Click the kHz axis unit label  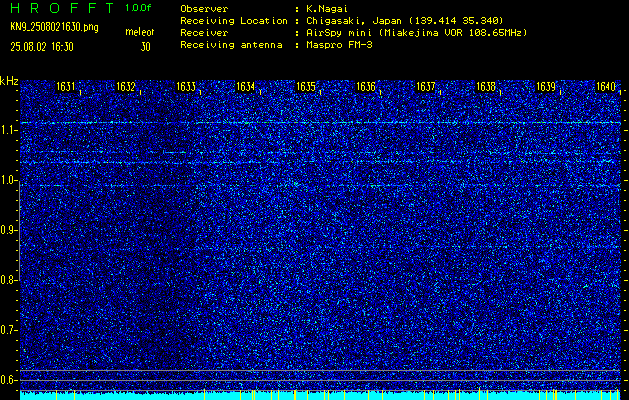9,81
